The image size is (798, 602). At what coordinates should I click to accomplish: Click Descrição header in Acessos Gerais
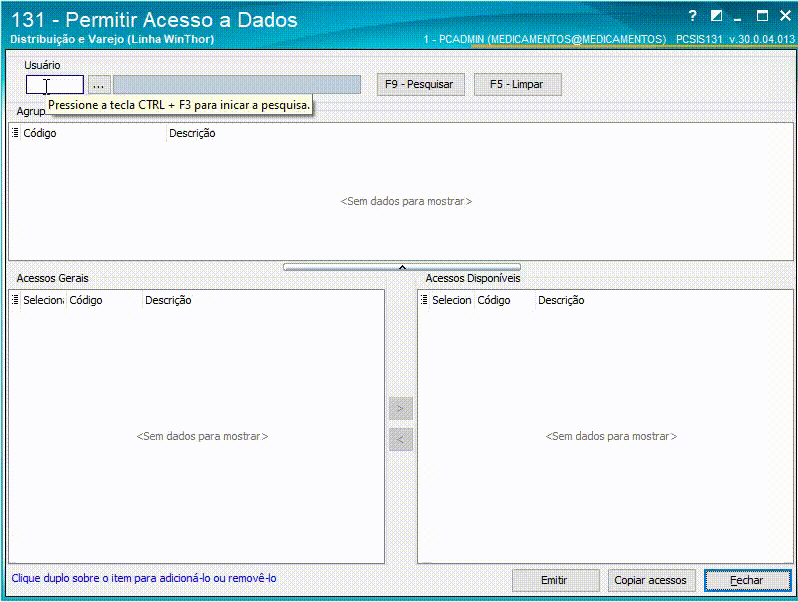pos(262,300)
